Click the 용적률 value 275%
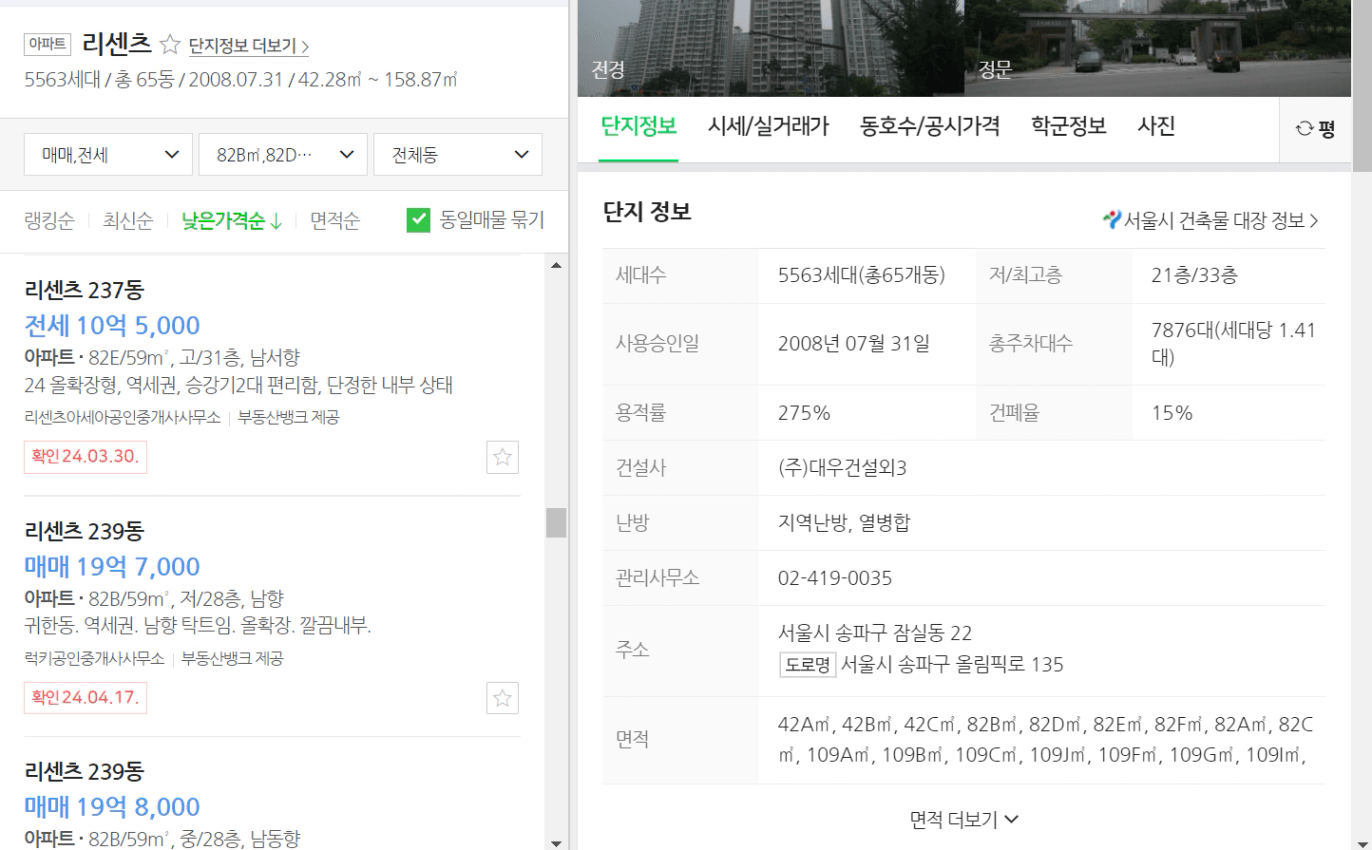This screenshot has height=850, width=1372. (x=804, y=413)
